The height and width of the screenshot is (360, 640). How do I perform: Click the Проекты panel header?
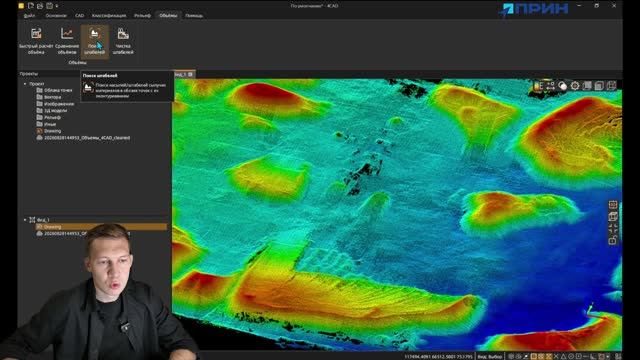coord(29,74)
